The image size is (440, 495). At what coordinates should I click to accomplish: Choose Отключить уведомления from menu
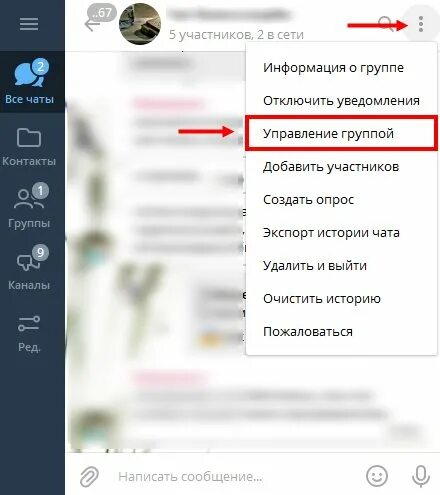click(x=341, y=101)
